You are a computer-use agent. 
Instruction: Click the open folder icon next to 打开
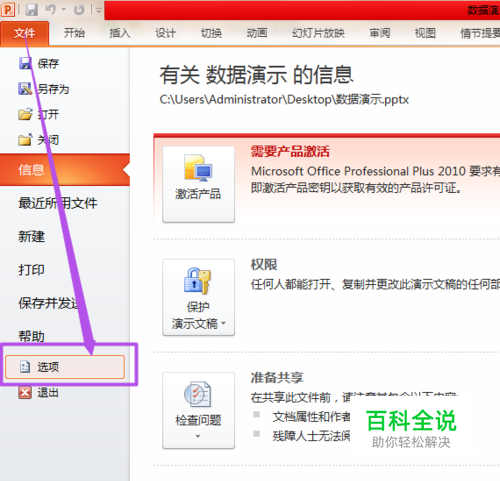25,114
